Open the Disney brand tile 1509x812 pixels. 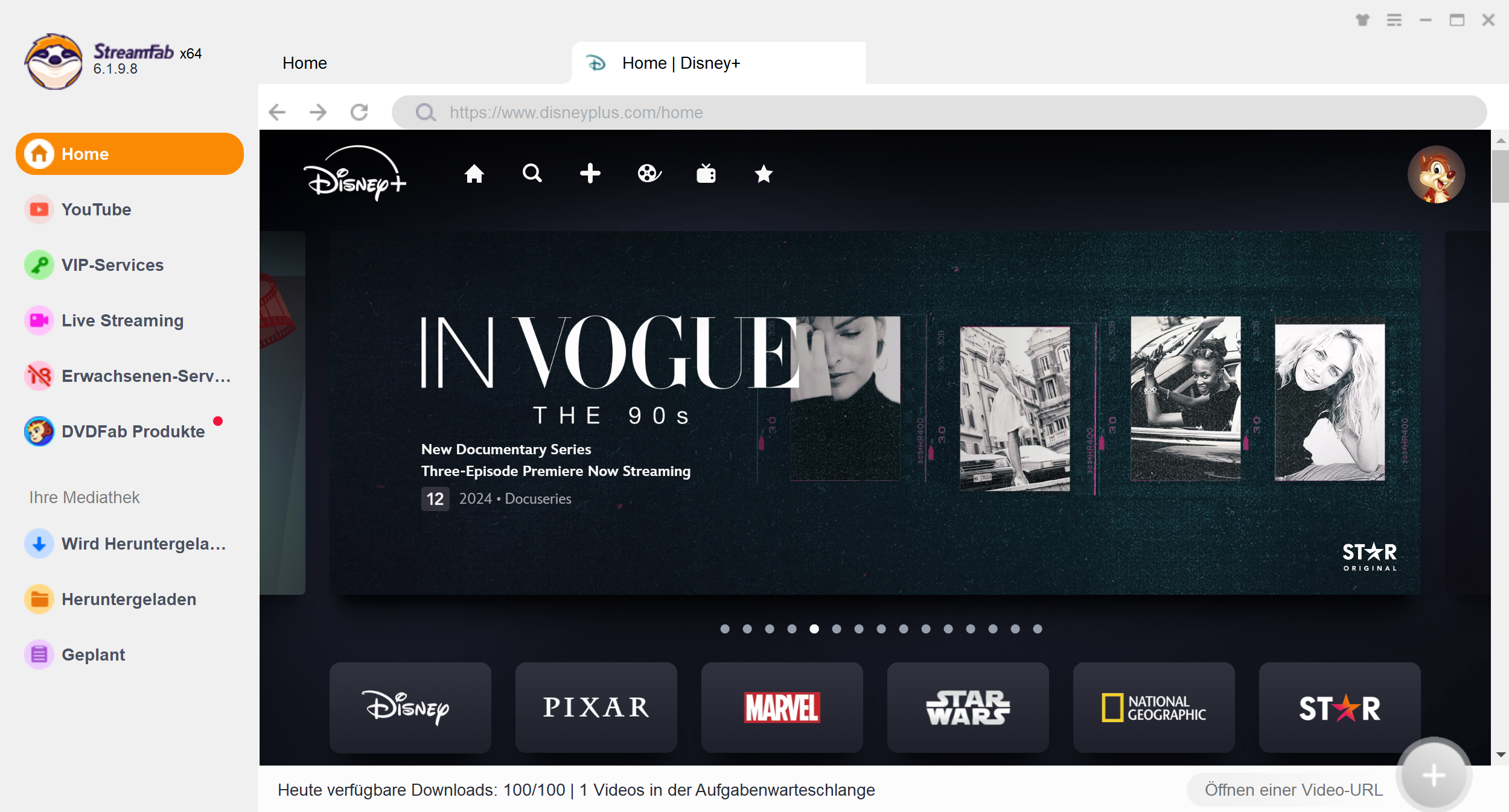point(410,707)
